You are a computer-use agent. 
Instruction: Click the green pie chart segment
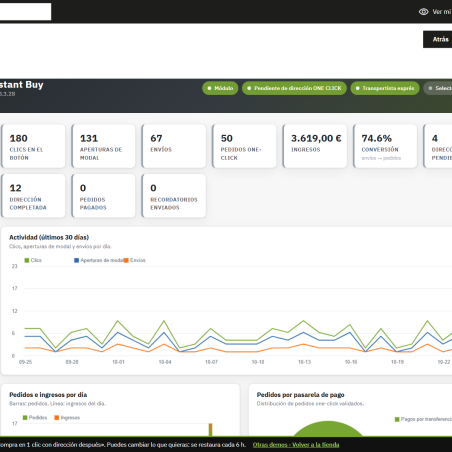[x=328, y=429]
